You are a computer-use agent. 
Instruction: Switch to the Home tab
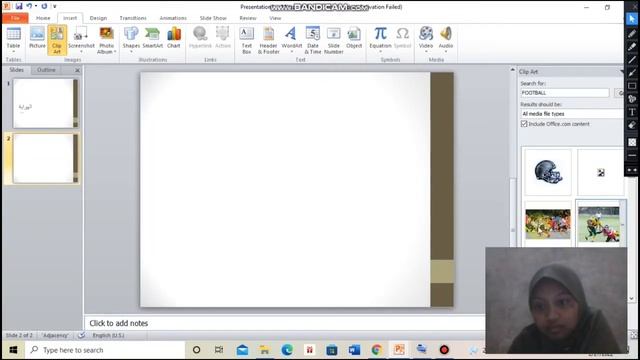click(43, 18)
